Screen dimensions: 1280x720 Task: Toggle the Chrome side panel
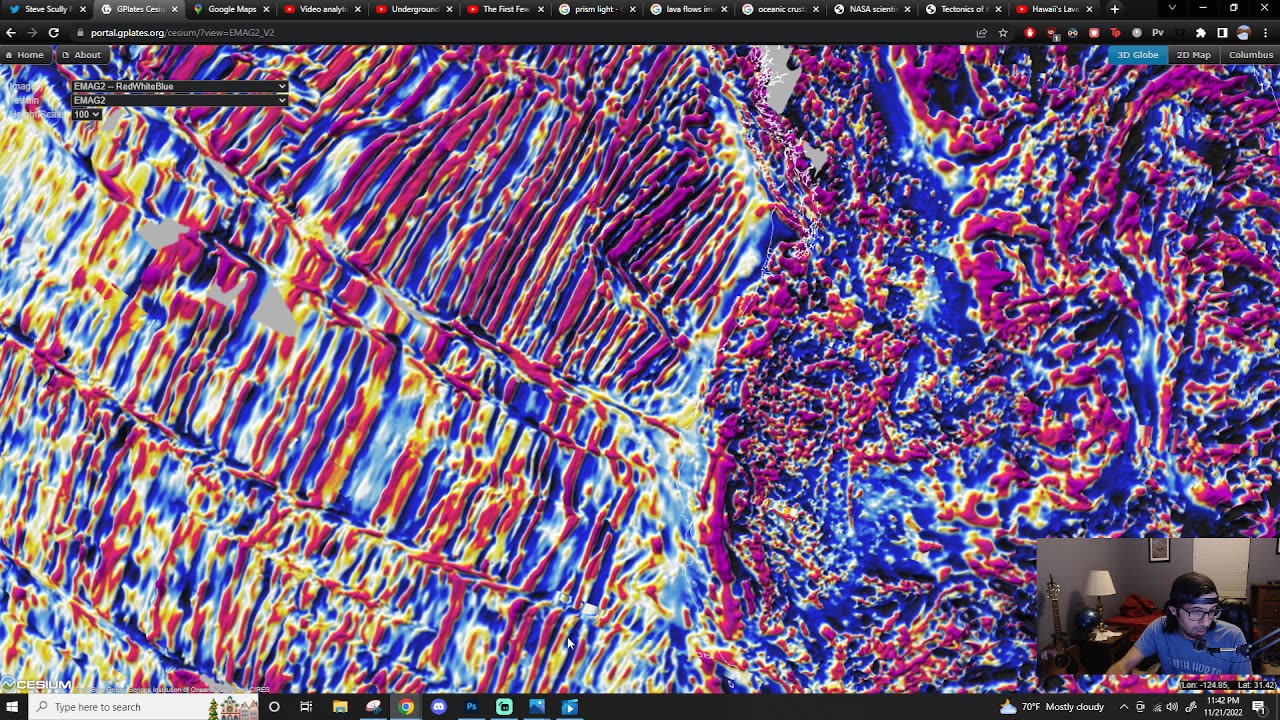click(x=1222, y=33)
